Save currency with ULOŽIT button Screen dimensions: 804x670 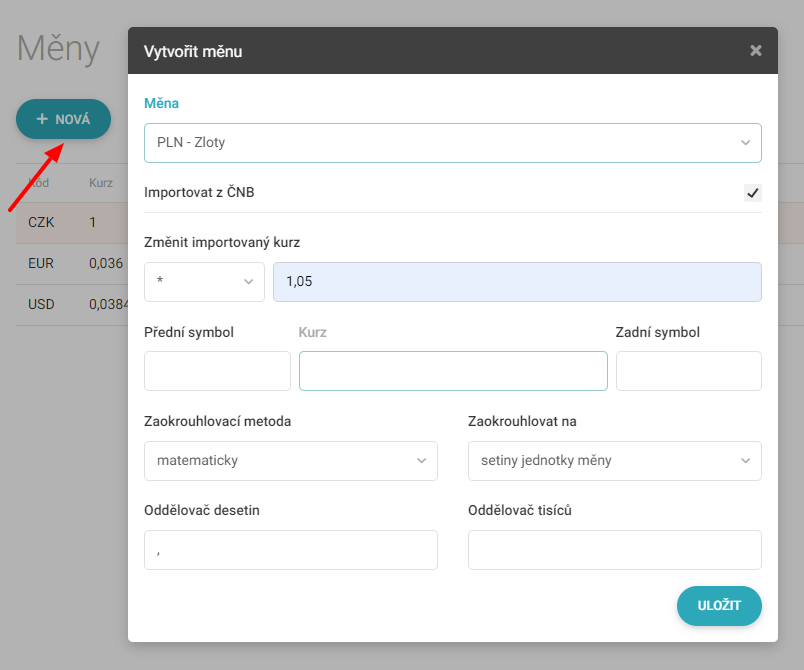[719, 605]
